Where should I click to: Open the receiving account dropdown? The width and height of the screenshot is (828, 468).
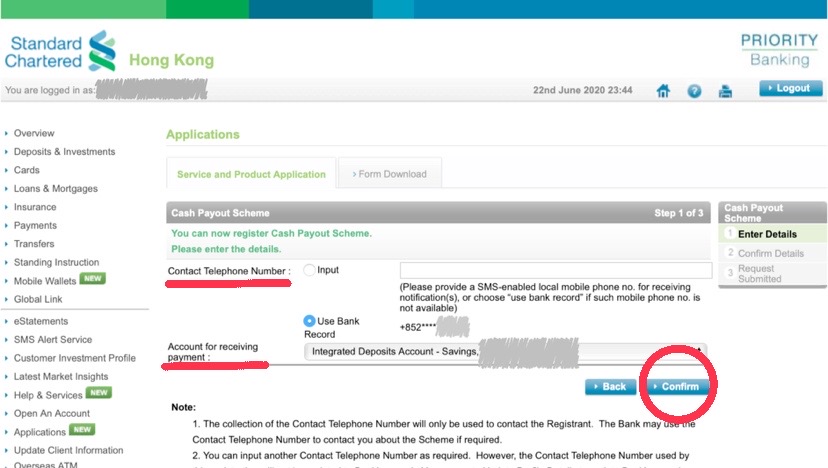pyautogui.click(x=505, y=351)
